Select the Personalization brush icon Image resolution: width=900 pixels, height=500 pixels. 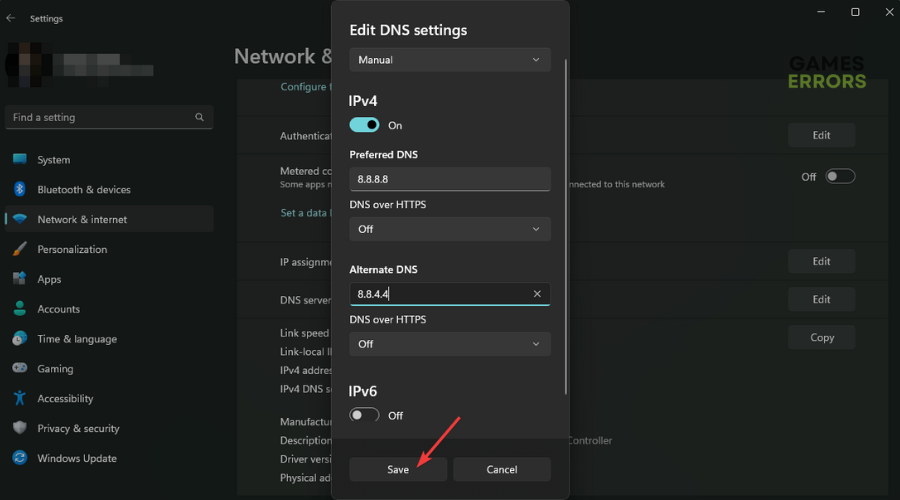click(x=20, y=249)
